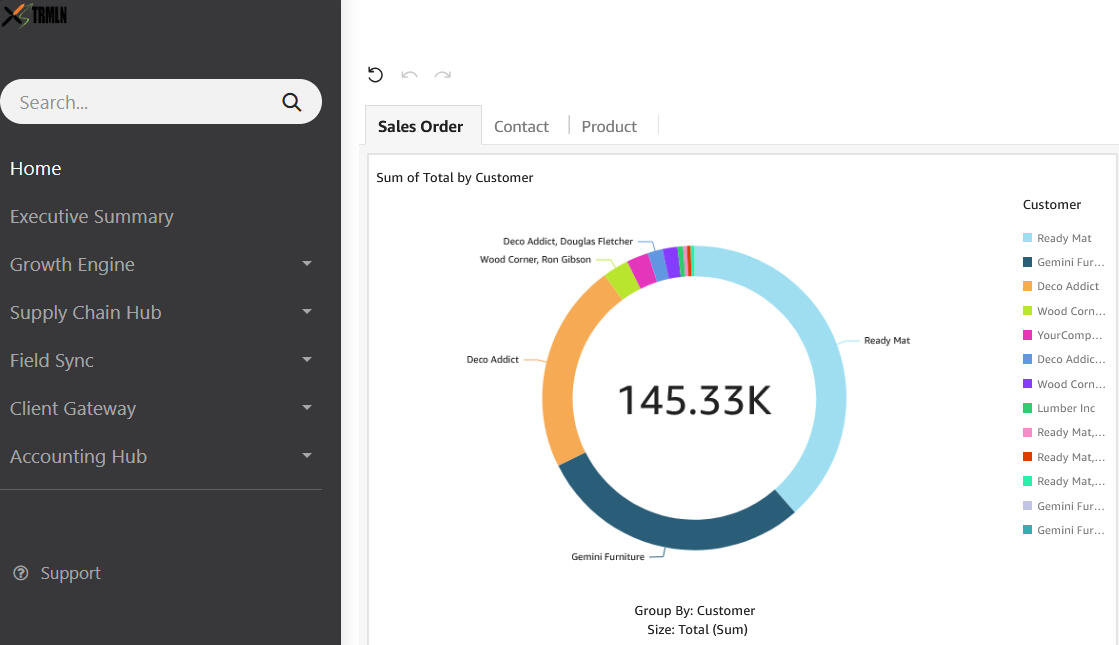The width and height of the screenshot is (1119, 645).
Task: Click the redo arrow icon
Action: (x=443, y=75)
